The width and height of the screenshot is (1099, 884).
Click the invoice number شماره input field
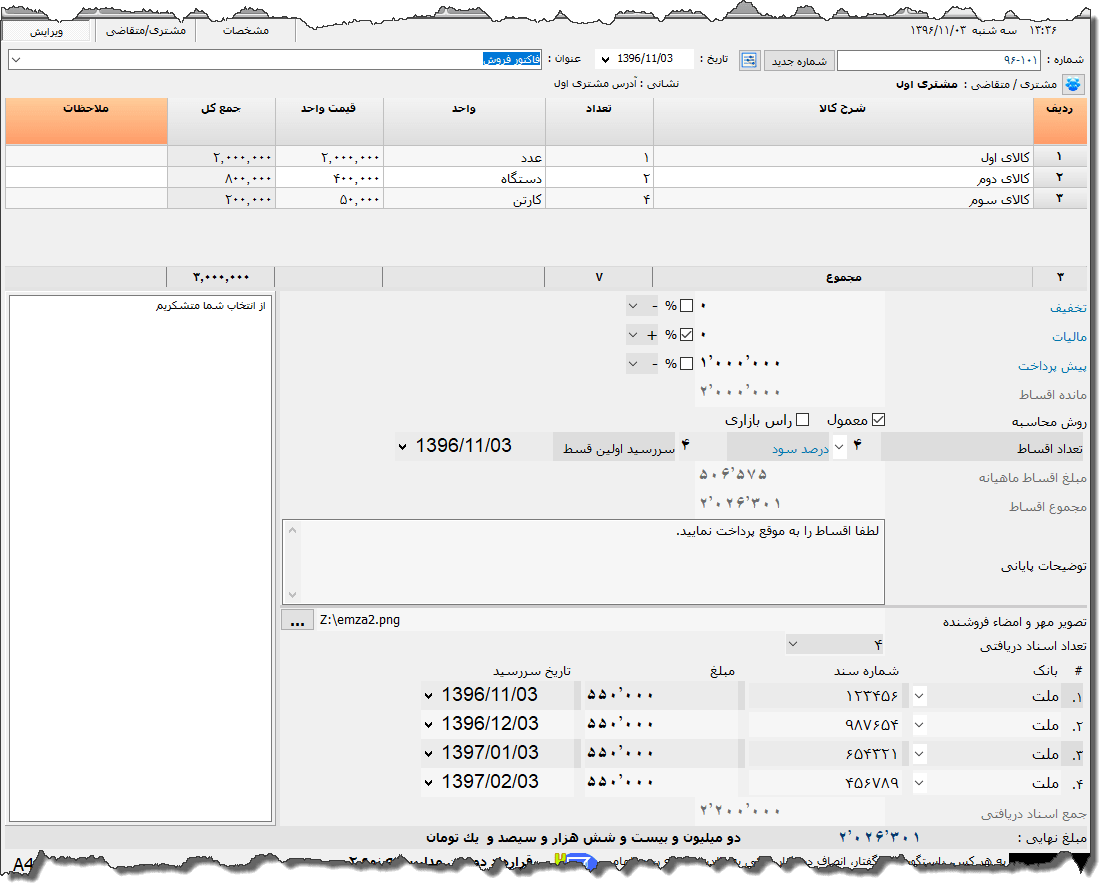coord(938,61)
